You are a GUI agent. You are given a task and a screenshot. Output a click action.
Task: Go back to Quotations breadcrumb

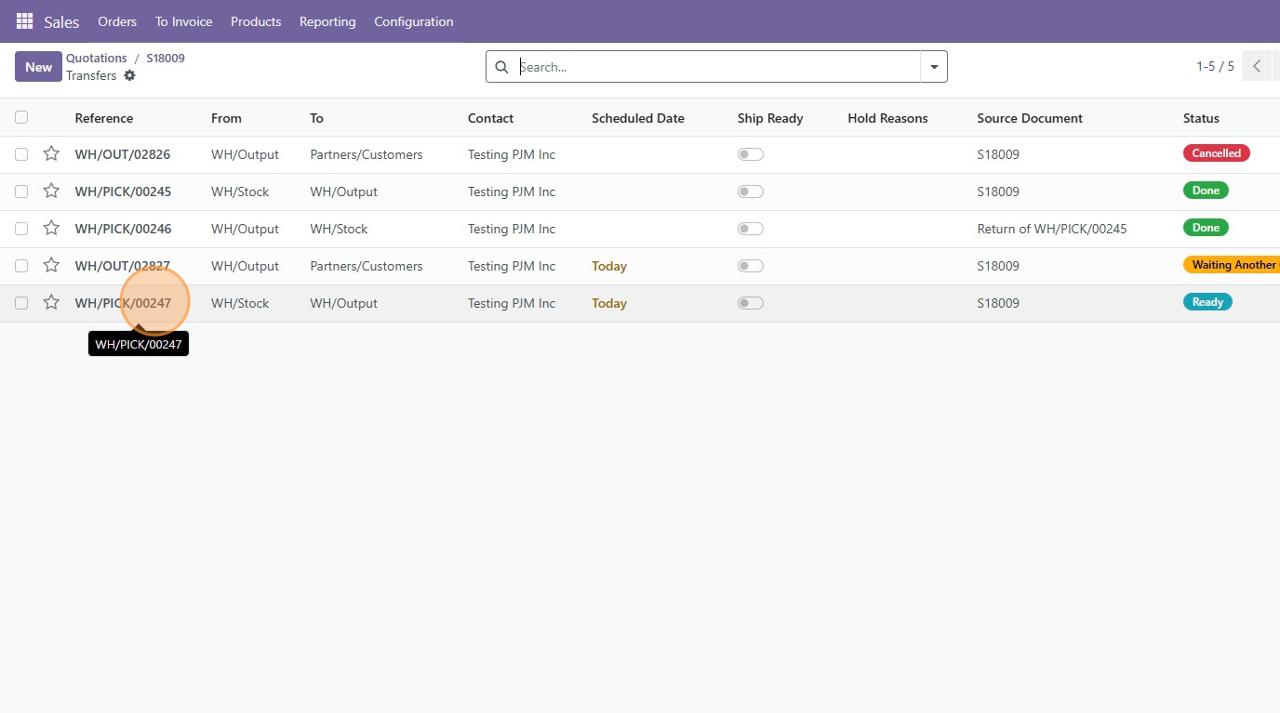coord(96,58)
